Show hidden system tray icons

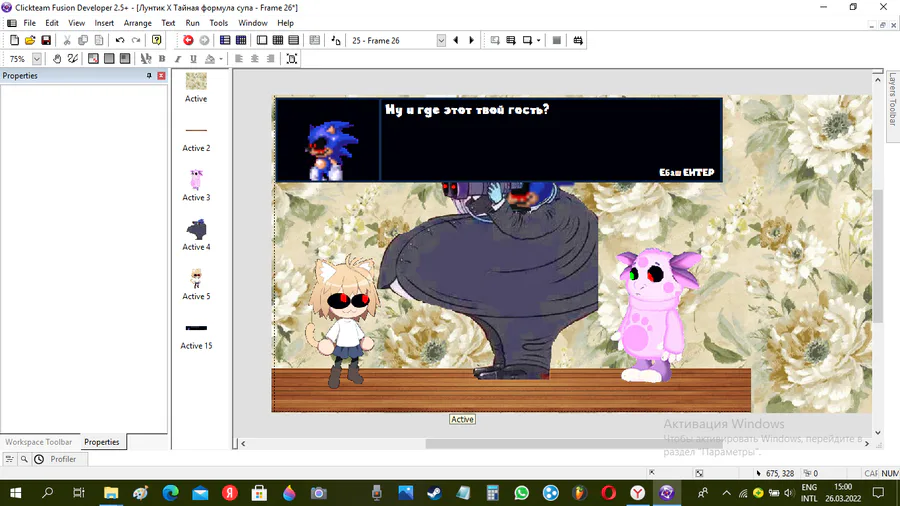coord(727,493)
